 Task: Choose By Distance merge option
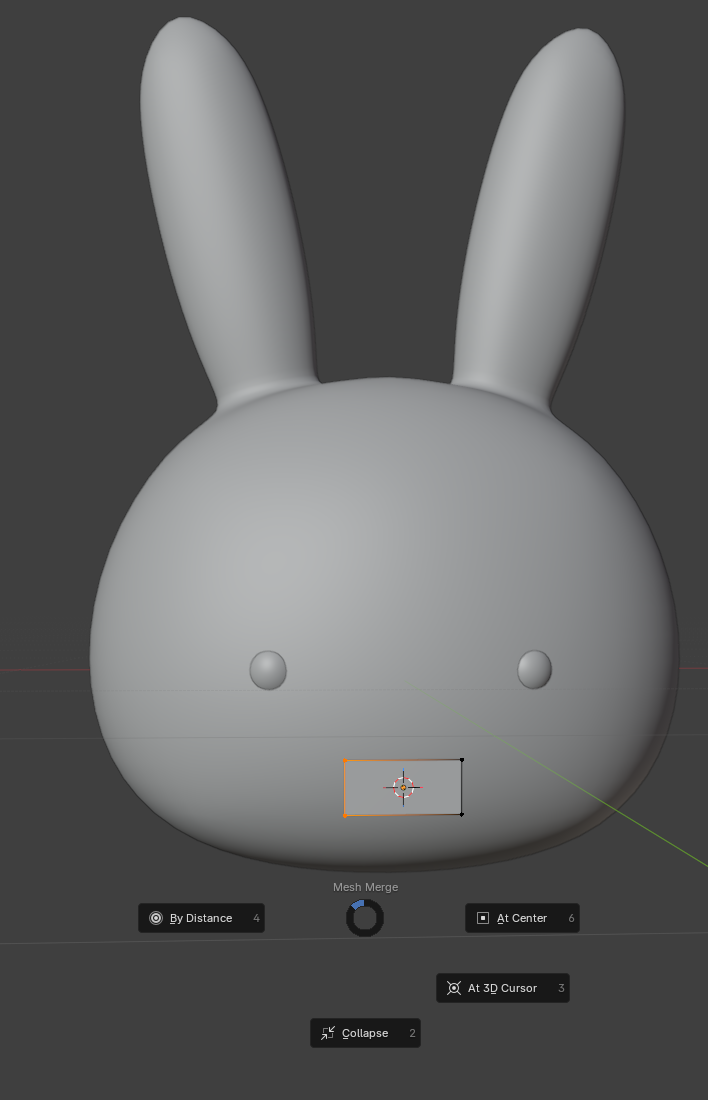[201, 918]
